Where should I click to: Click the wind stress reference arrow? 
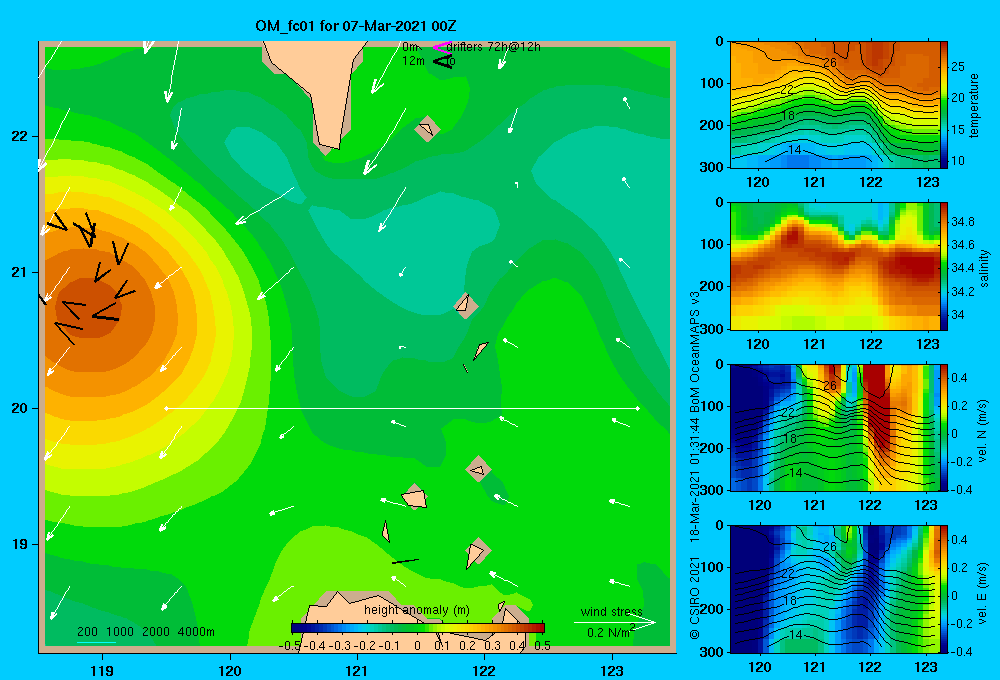614,623
